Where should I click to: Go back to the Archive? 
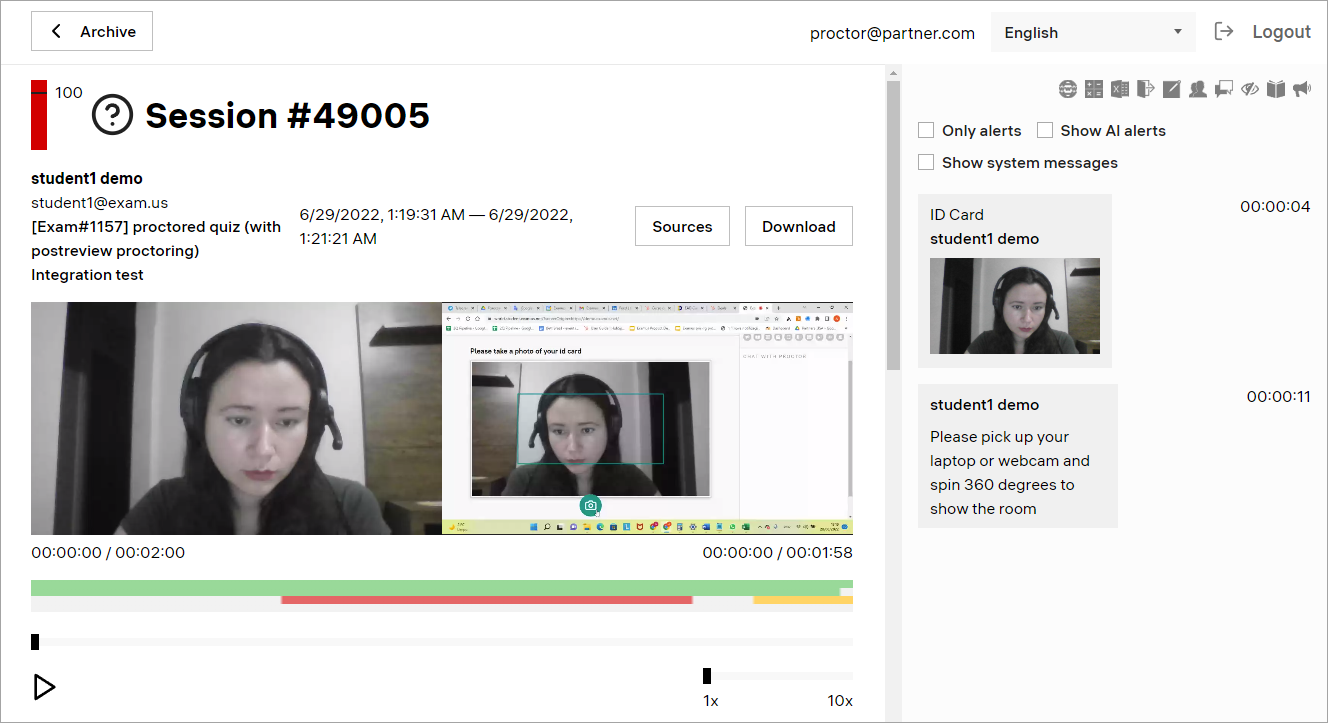(x=92, y=32)
